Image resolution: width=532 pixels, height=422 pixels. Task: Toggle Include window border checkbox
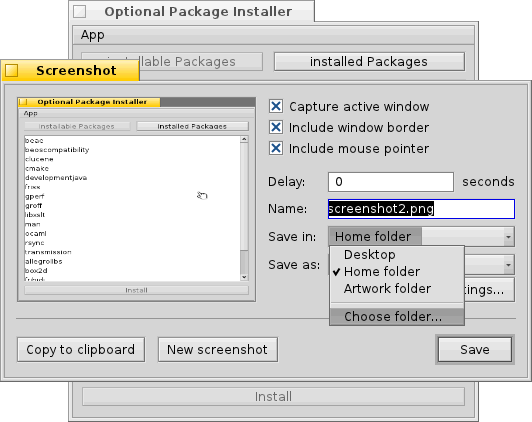point(276,128)
